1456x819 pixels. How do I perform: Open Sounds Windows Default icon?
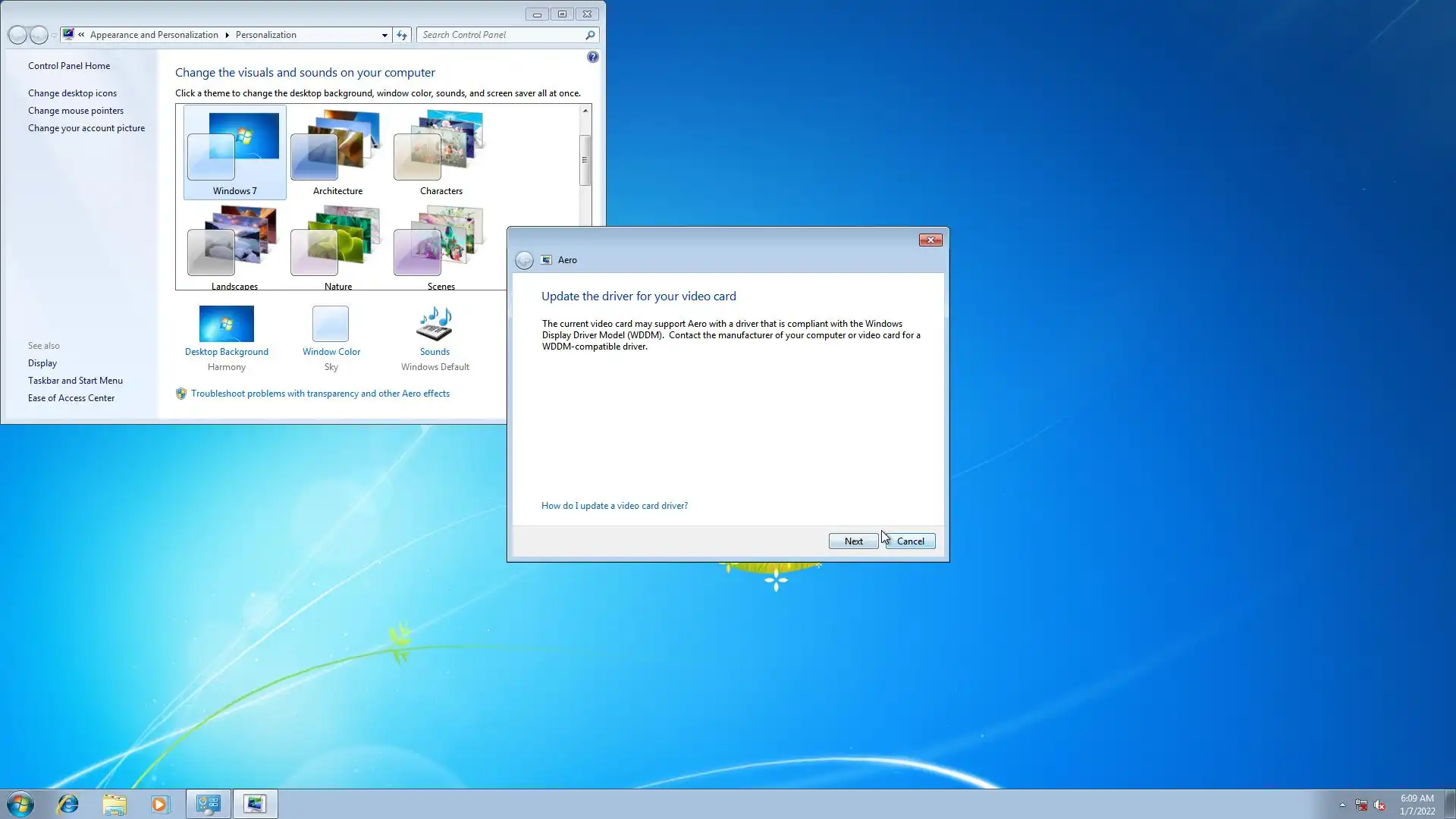[435, 325]
